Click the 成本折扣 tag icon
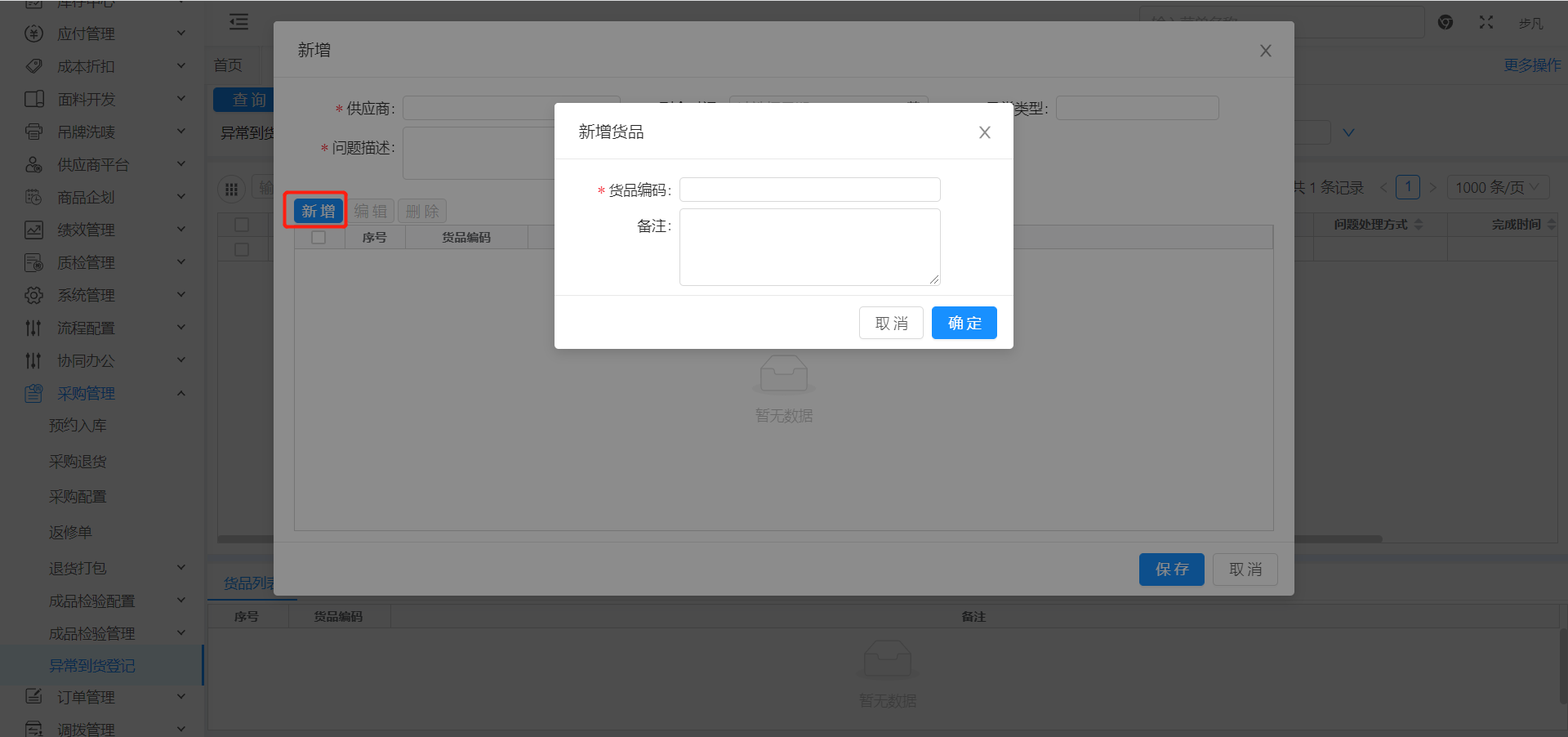This screenshot has width=1568, height=737. (x=33, y=66)
